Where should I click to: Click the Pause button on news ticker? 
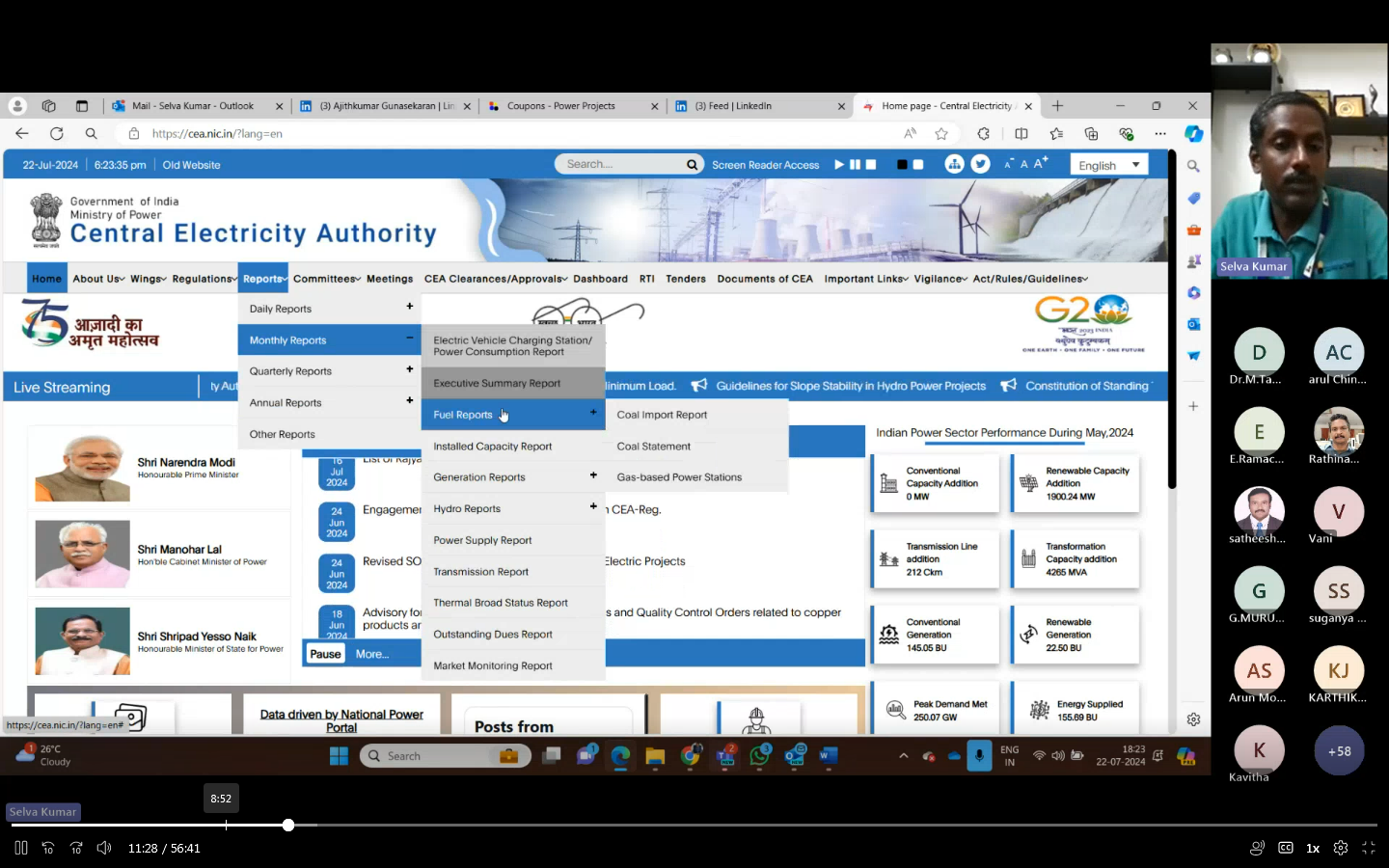click(325, 654)
